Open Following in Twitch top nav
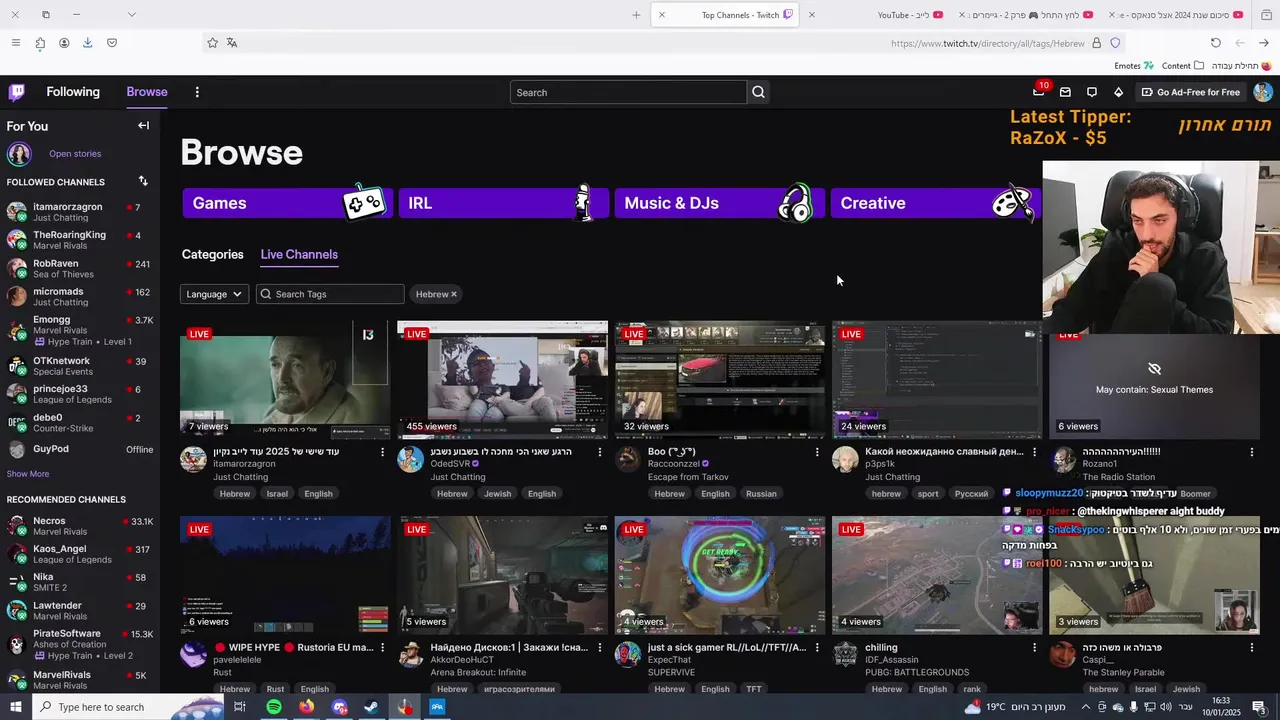 click(x=73, y=92)
